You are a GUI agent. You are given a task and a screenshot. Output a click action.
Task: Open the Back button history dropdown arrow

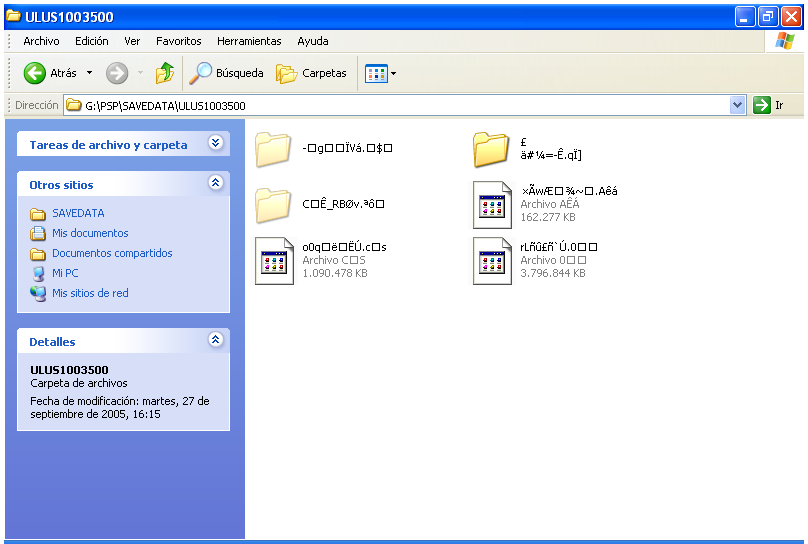(89, 73)
